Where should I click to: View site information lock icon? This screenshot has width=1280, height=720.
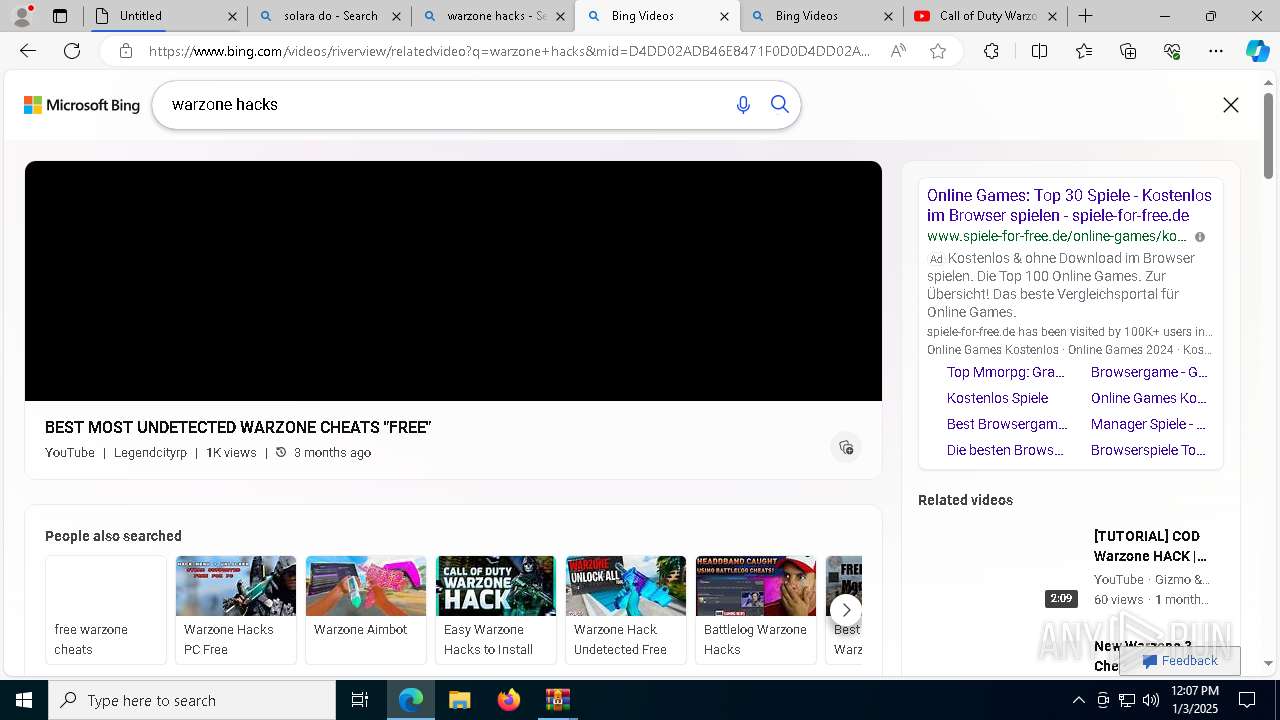coord(126,51)
